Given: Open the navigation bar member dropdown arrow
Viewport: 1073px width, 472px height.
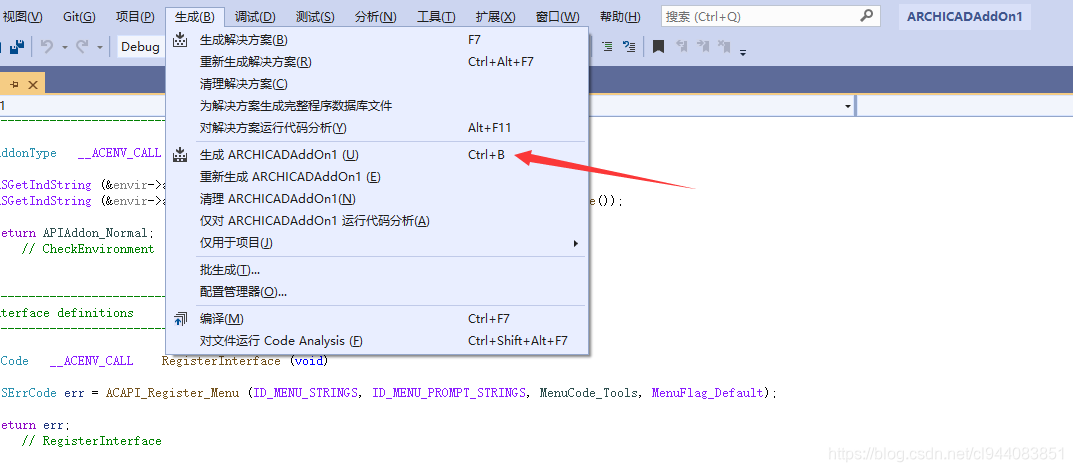Looking at the screenshot, I should click(x=848, y=106).
